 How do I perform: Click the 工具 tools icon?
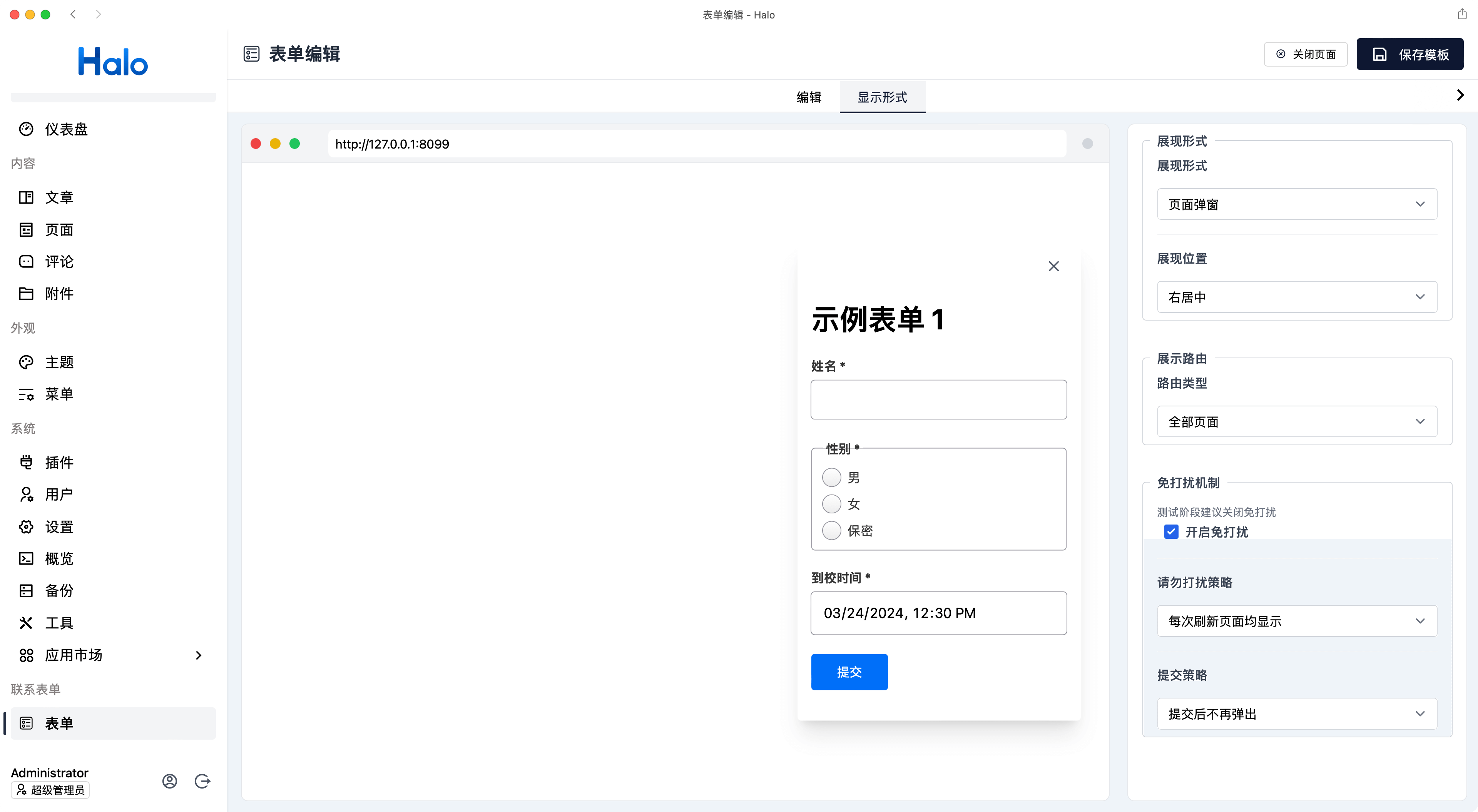pos(26,623)
